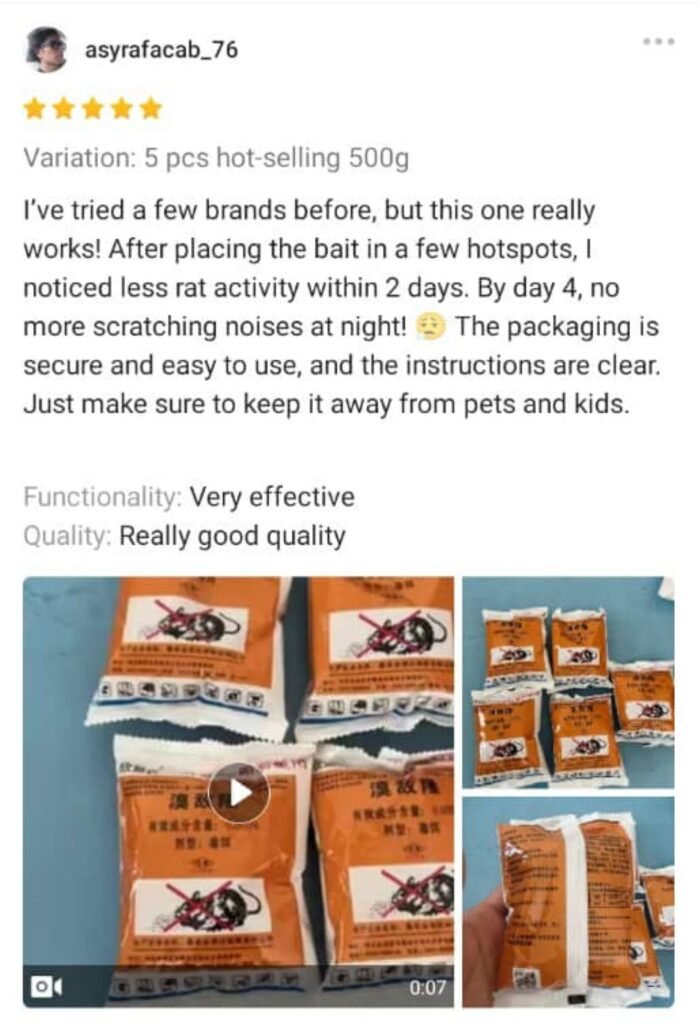Click the second yellow rating star
698x1024 pixels.
click(63, 108)
